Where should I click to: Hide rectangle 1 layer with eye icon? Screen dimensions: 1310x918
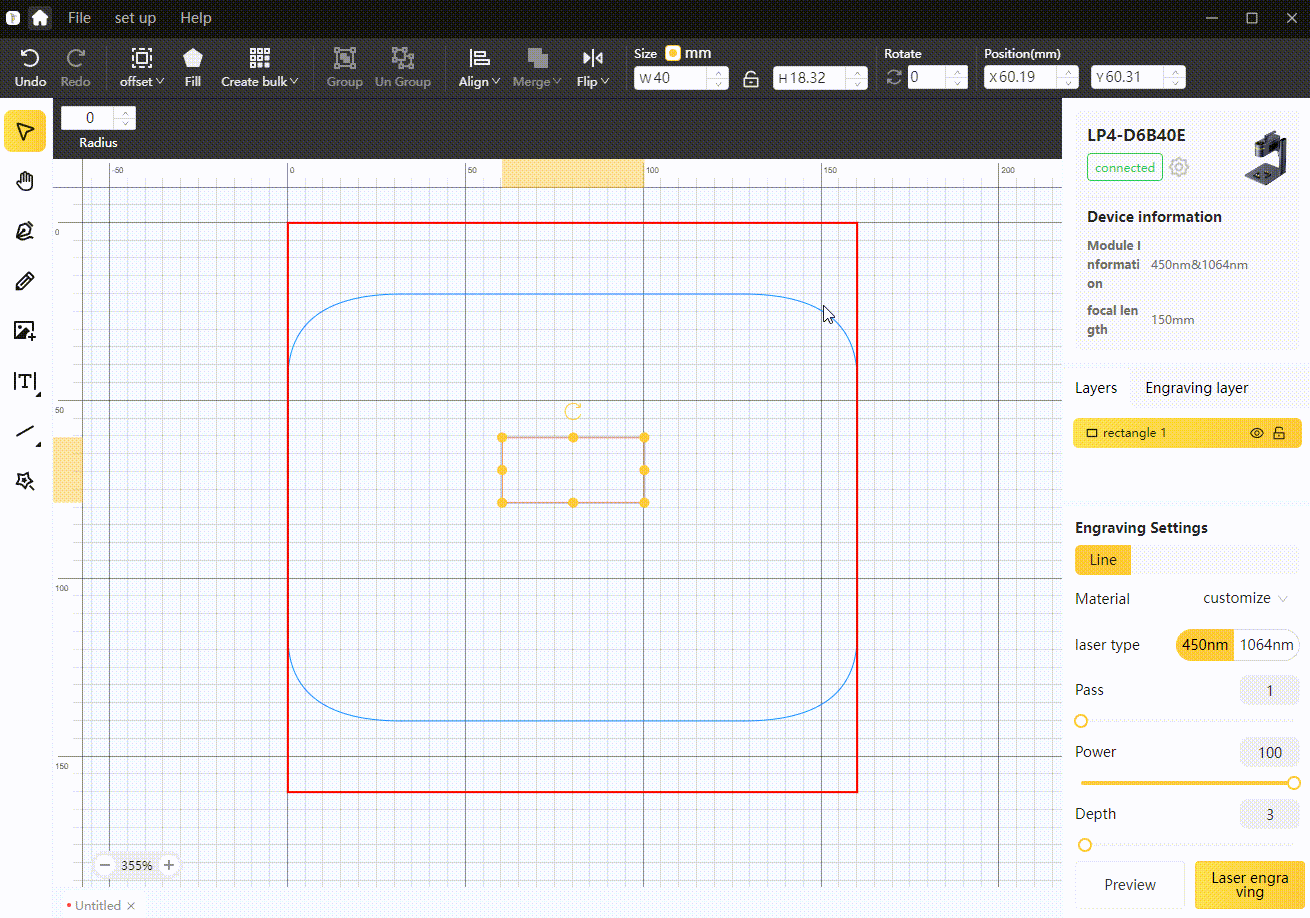point(1257,433)
